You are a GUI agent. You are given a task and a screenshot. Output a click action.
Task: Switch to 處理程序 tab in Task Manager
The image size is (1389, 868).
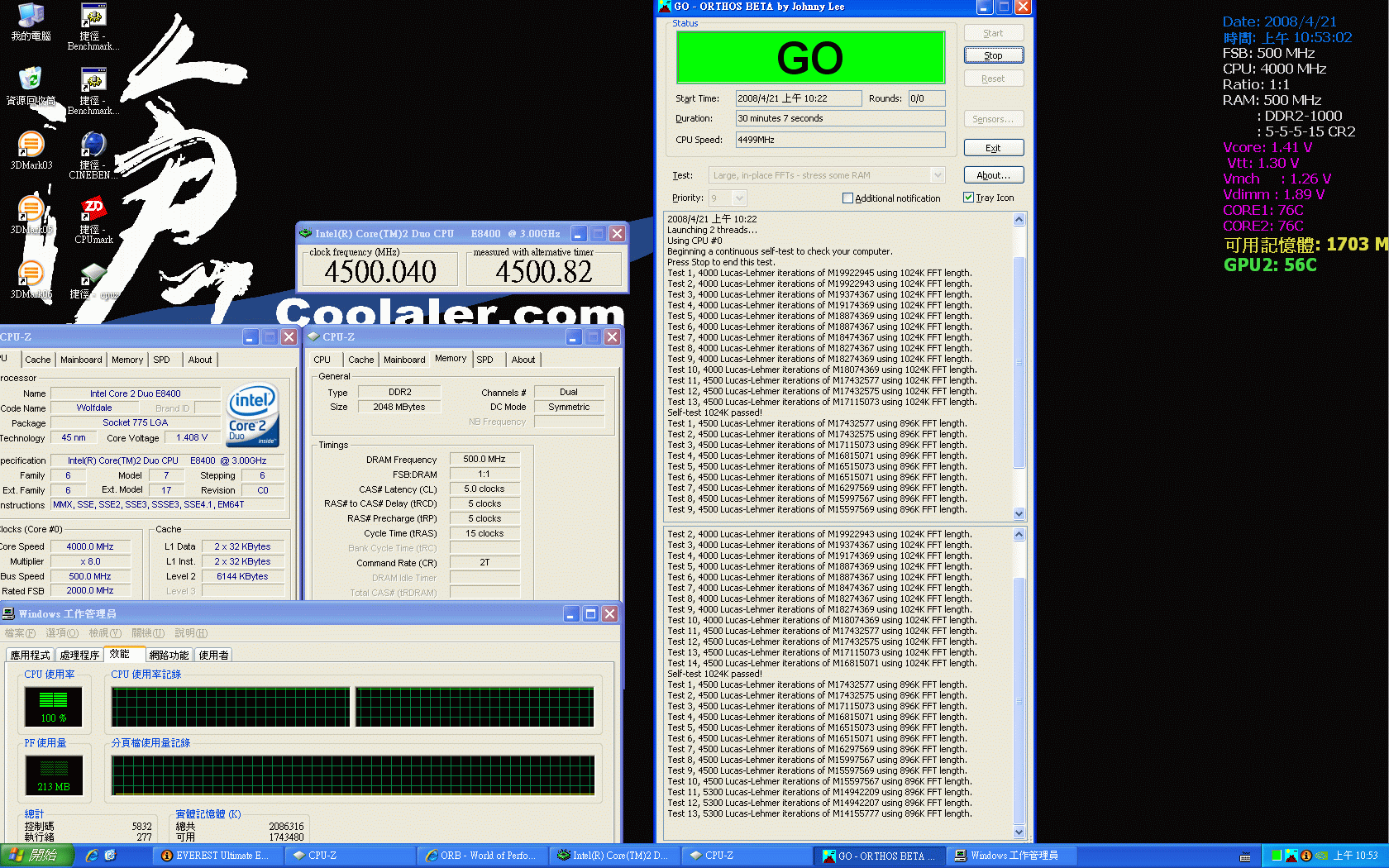point(79,655)
